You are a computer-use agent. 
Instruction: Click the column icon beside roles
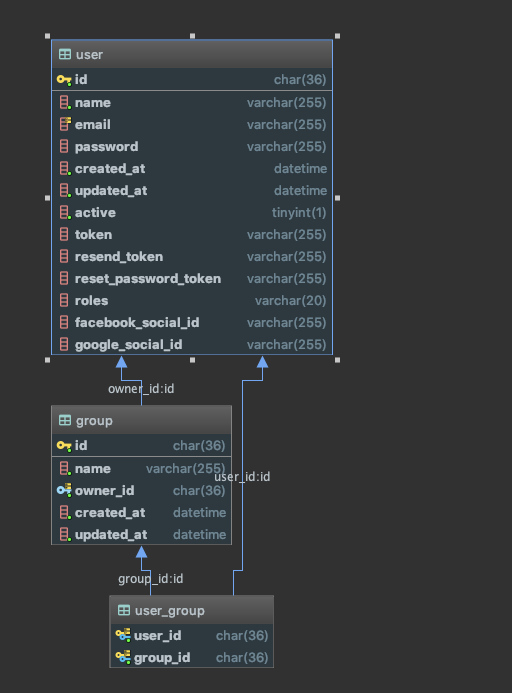click(64, 301)
